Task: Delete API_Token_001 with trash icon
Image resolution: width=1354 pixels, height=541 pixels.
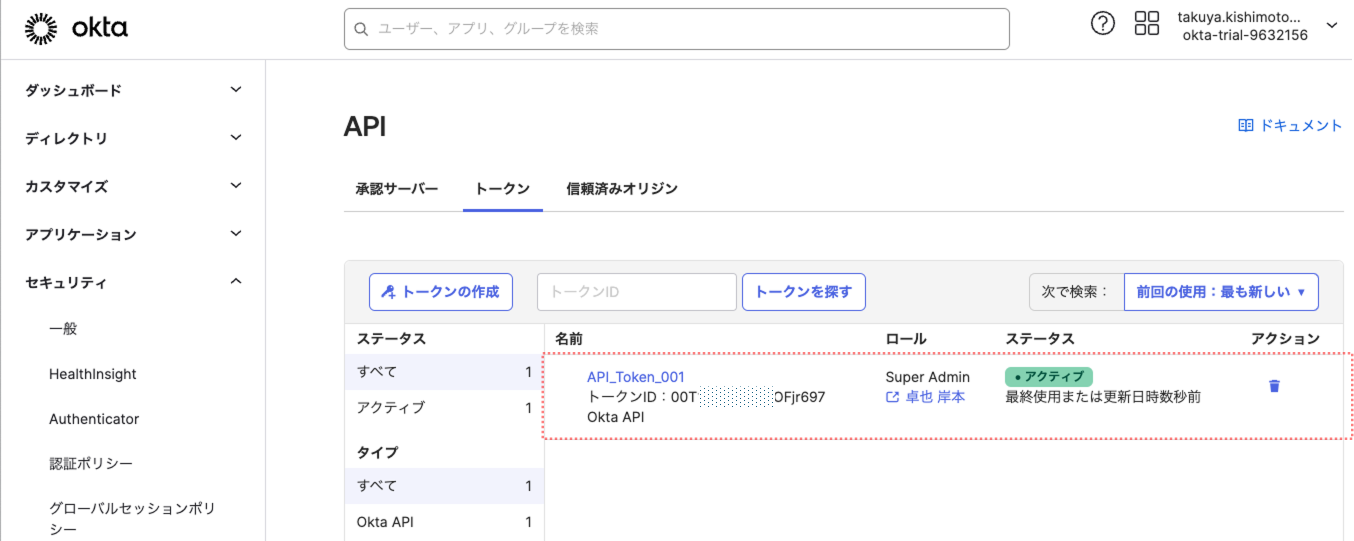Action: click(1274, 386)
